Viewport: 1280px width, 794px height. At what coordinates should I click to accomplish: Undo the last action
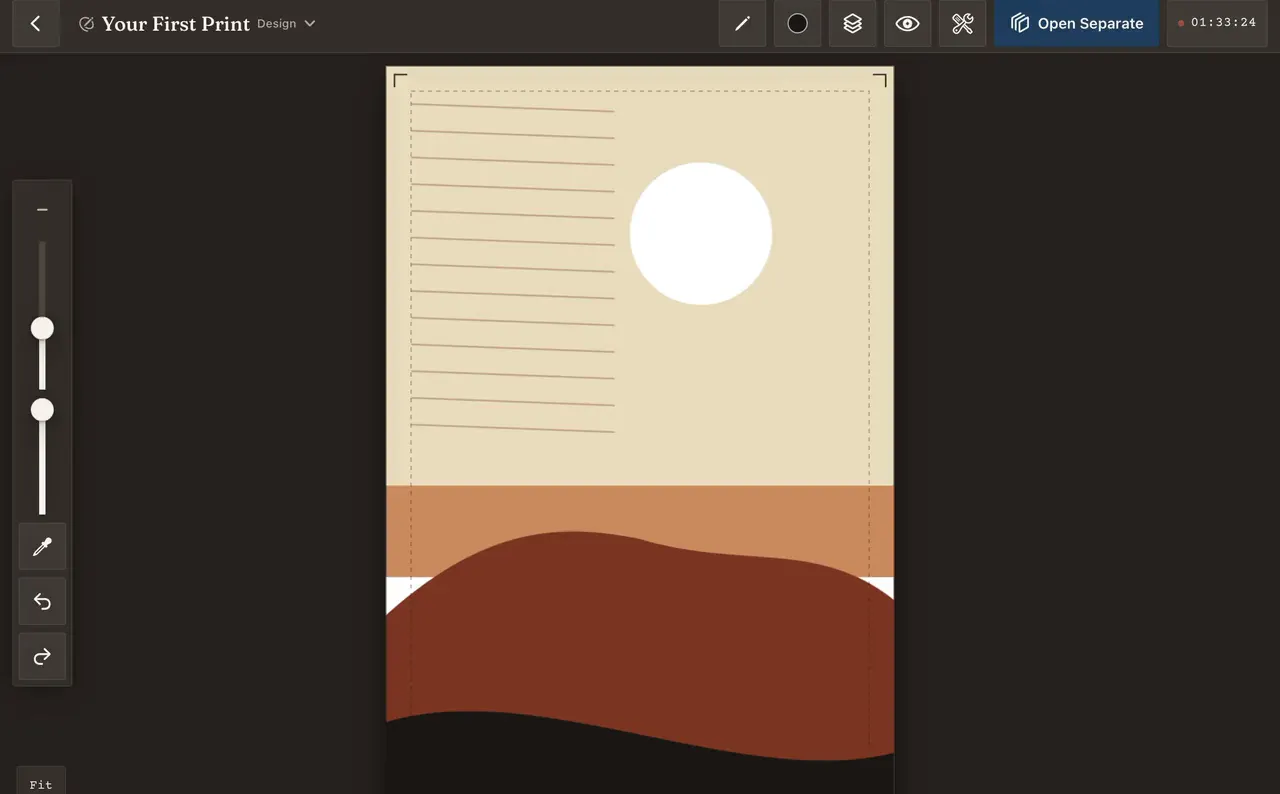tap(42, 601)
